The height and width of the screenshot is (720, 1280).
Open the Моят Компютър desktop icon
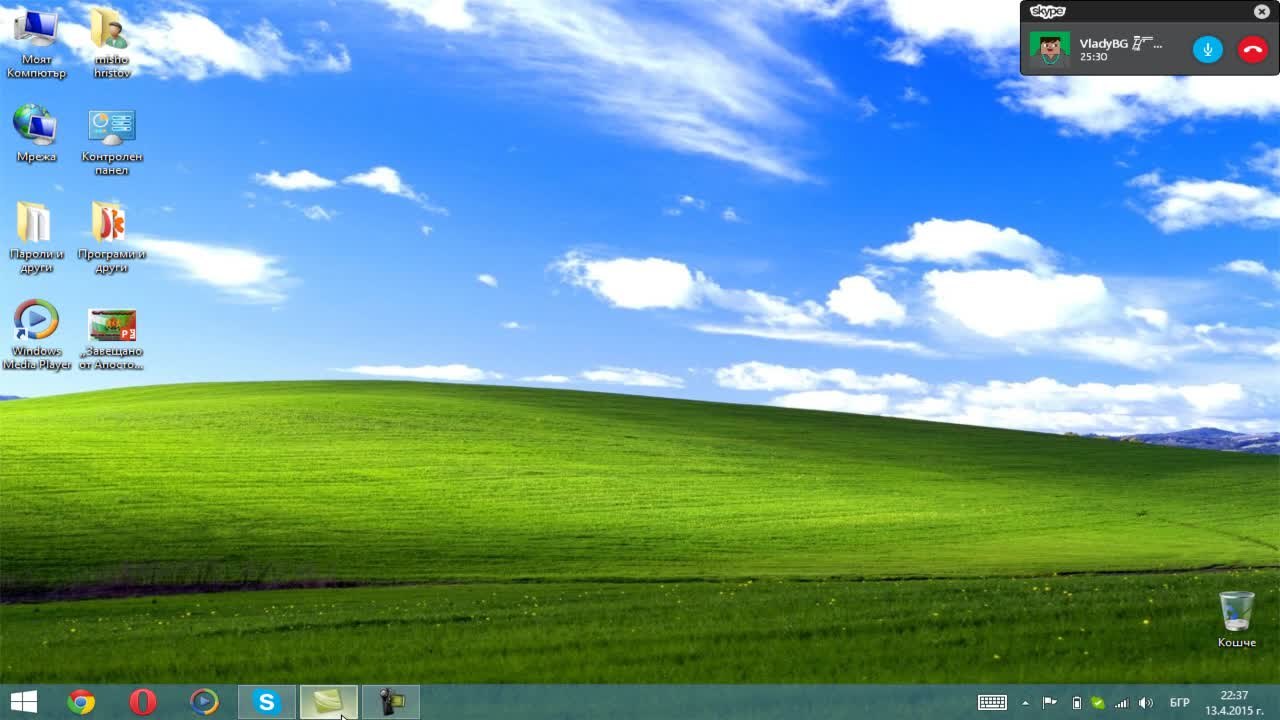tap(36, 30)
